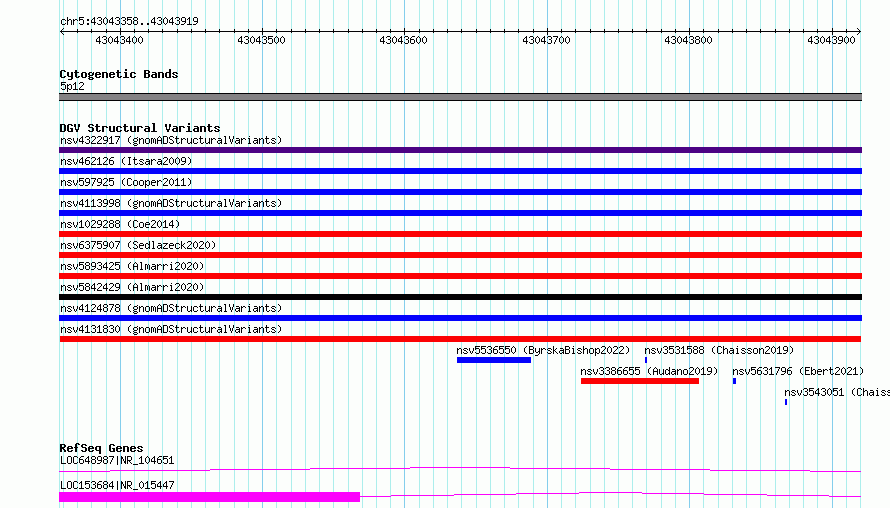Image resolution: width=890 pixels, height=508 pixels.
Task: Click the 43043900 ruler tick label
Action: pyautogui.click(x=831, y=40)
